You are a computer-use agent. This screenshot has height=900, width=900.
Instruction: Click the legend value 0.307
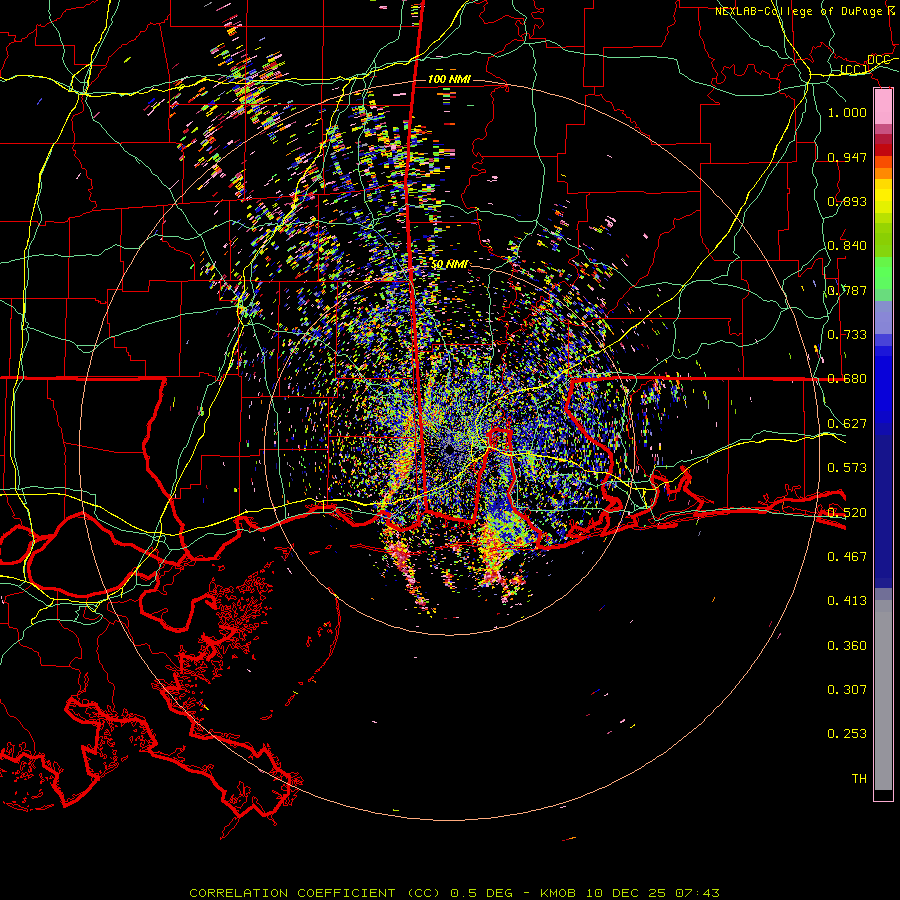[x=847, y=689]
